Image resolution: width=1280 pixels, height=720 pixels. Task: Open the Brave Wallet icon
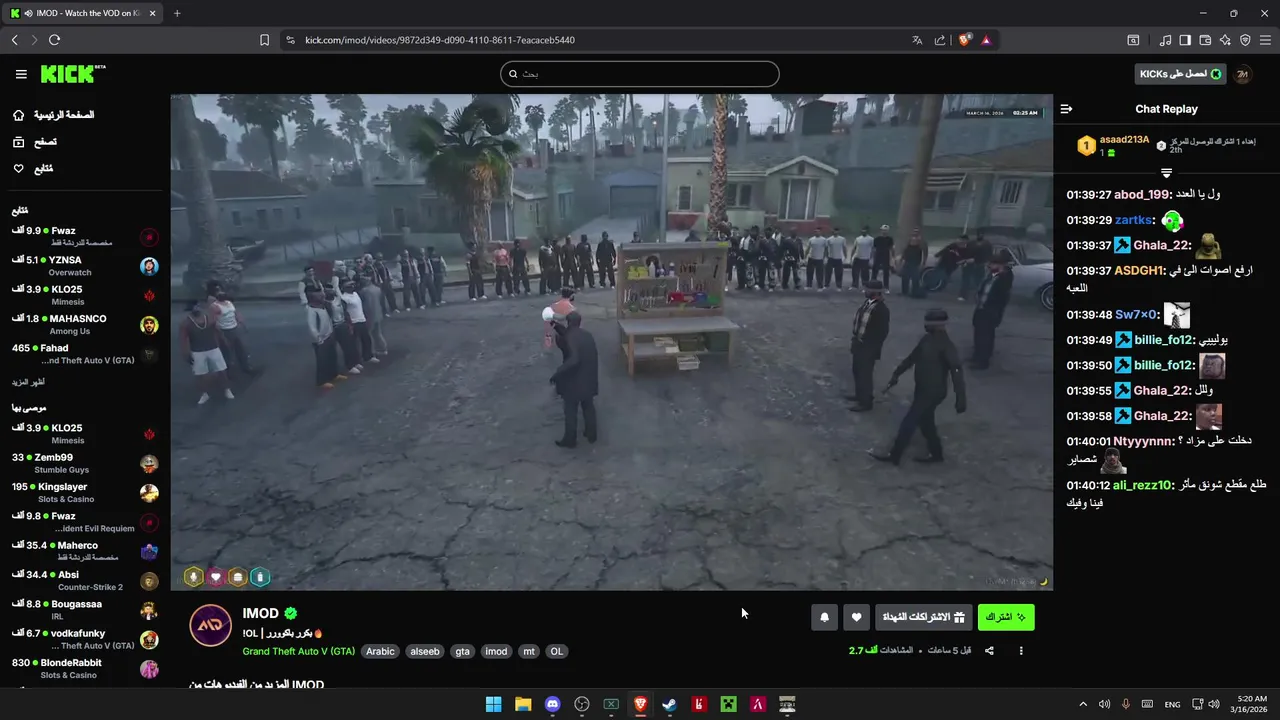click(x=1205, y=40)
